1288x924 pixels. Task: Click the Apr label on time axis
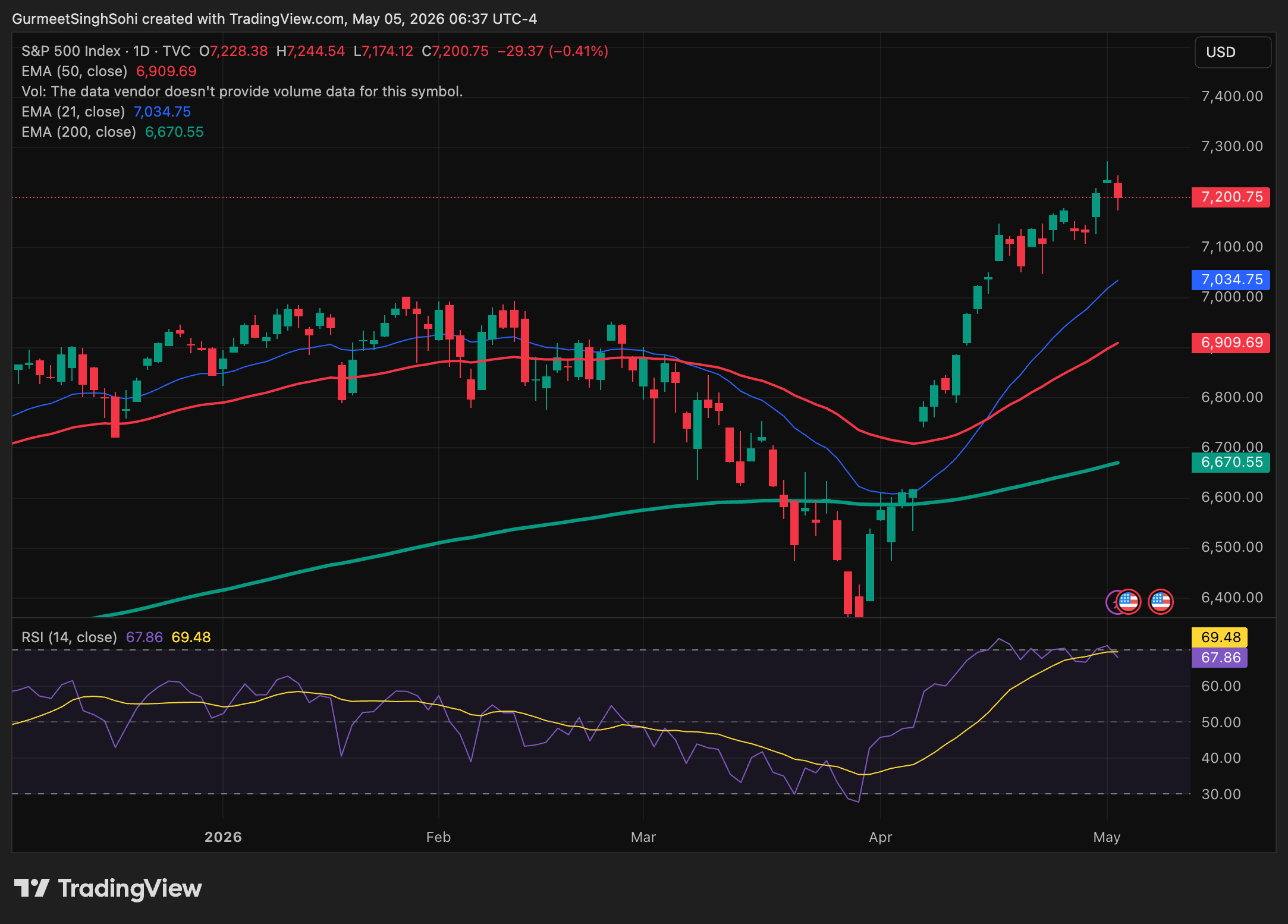881,837
